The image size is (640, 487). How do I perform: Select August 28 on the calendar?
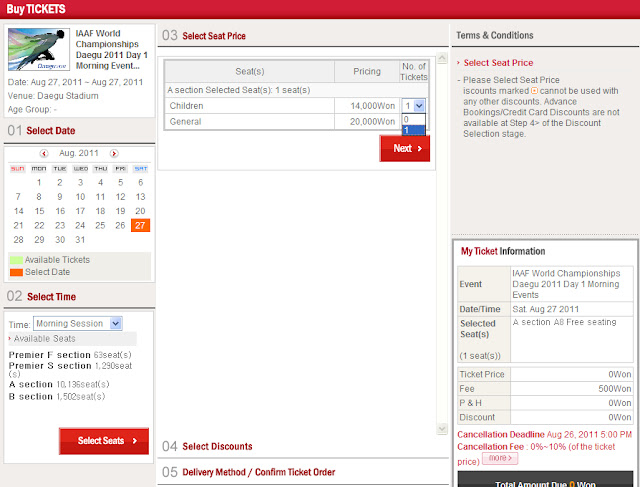[18, 240]
